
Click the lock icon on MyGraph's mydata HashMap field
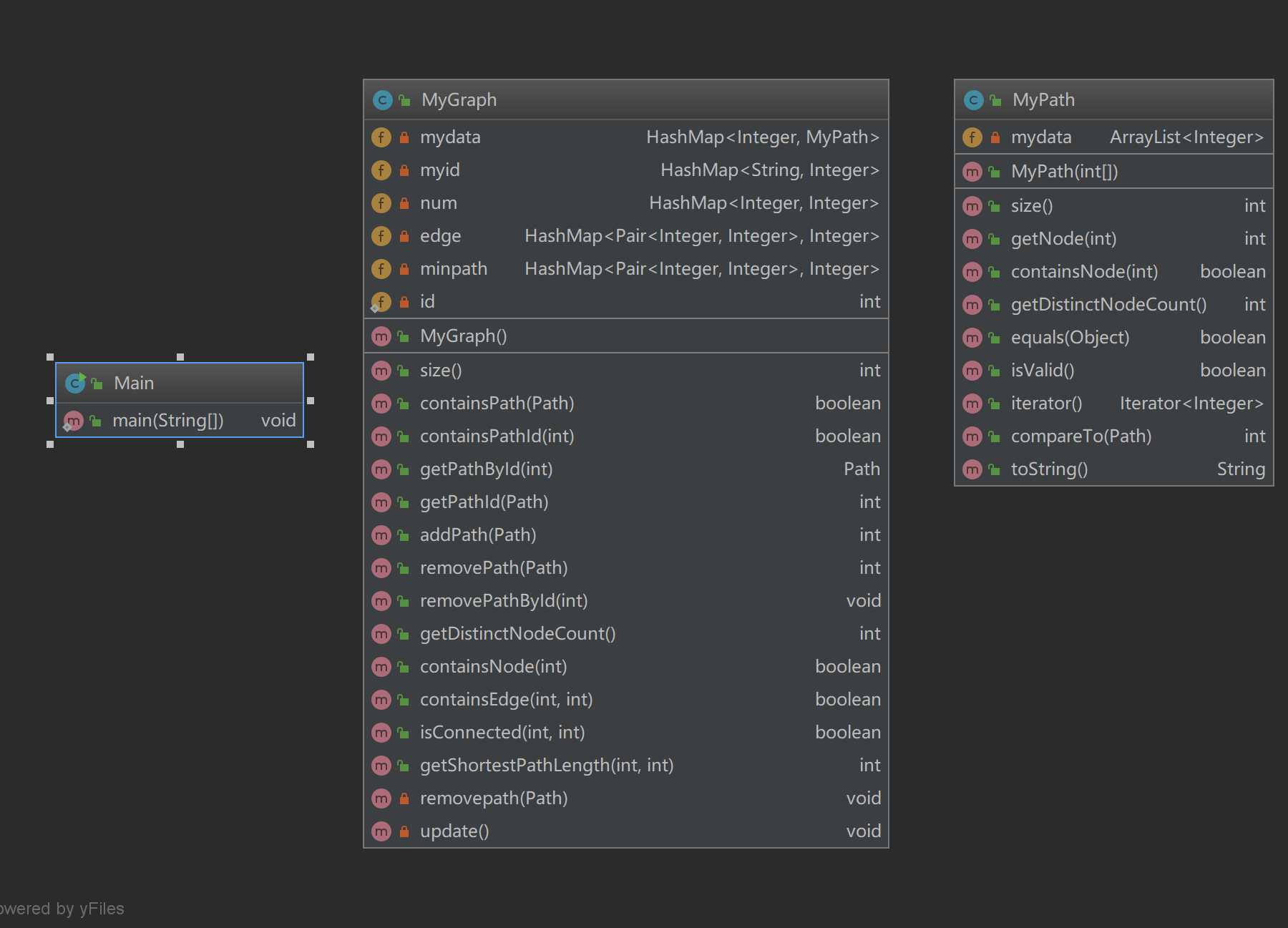click(x=404, y=137)
